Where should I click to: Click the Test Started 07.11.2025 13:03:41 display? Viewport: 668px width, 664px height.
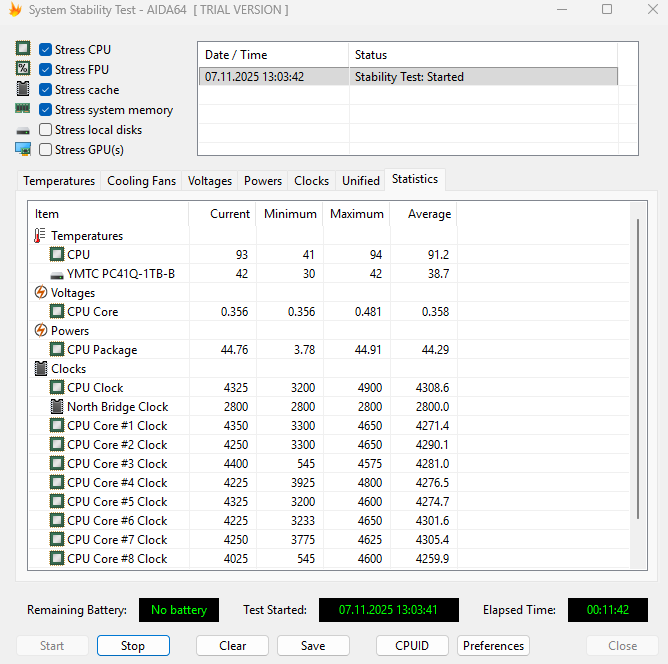point(389,609)
